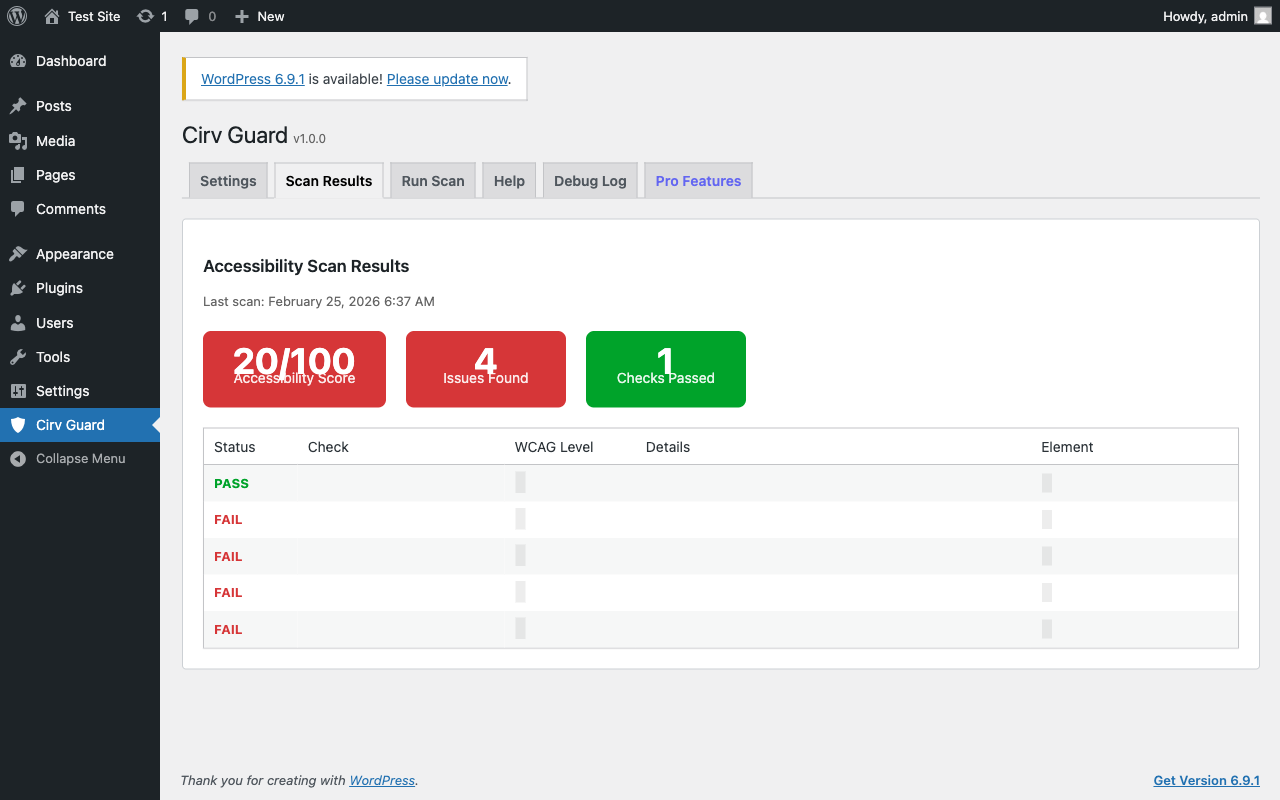Open the Debug Log tab
The height and width of the screenshot is (800, 1280).
(x=590, y=180)
